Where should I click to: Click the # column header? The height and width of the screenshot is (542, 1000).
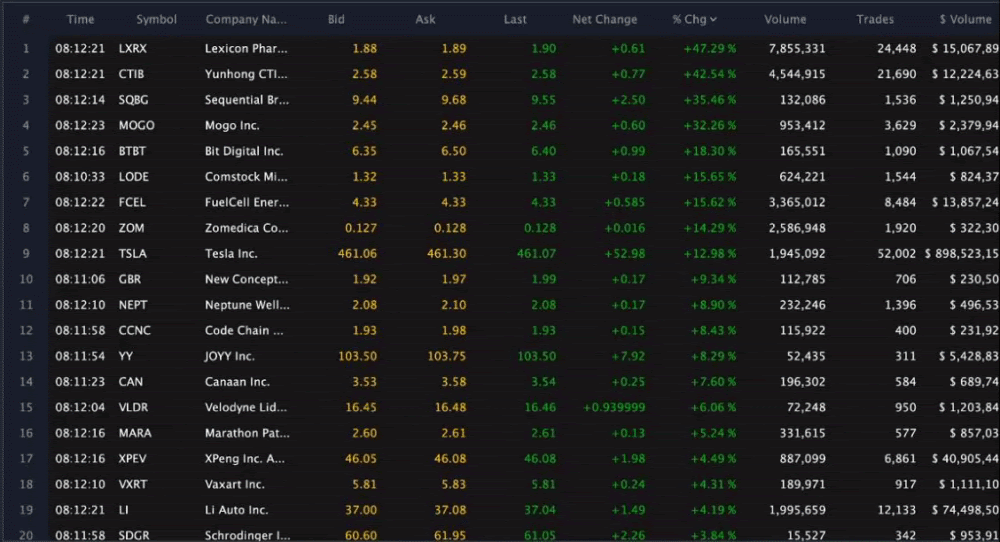tap(26, 19)
